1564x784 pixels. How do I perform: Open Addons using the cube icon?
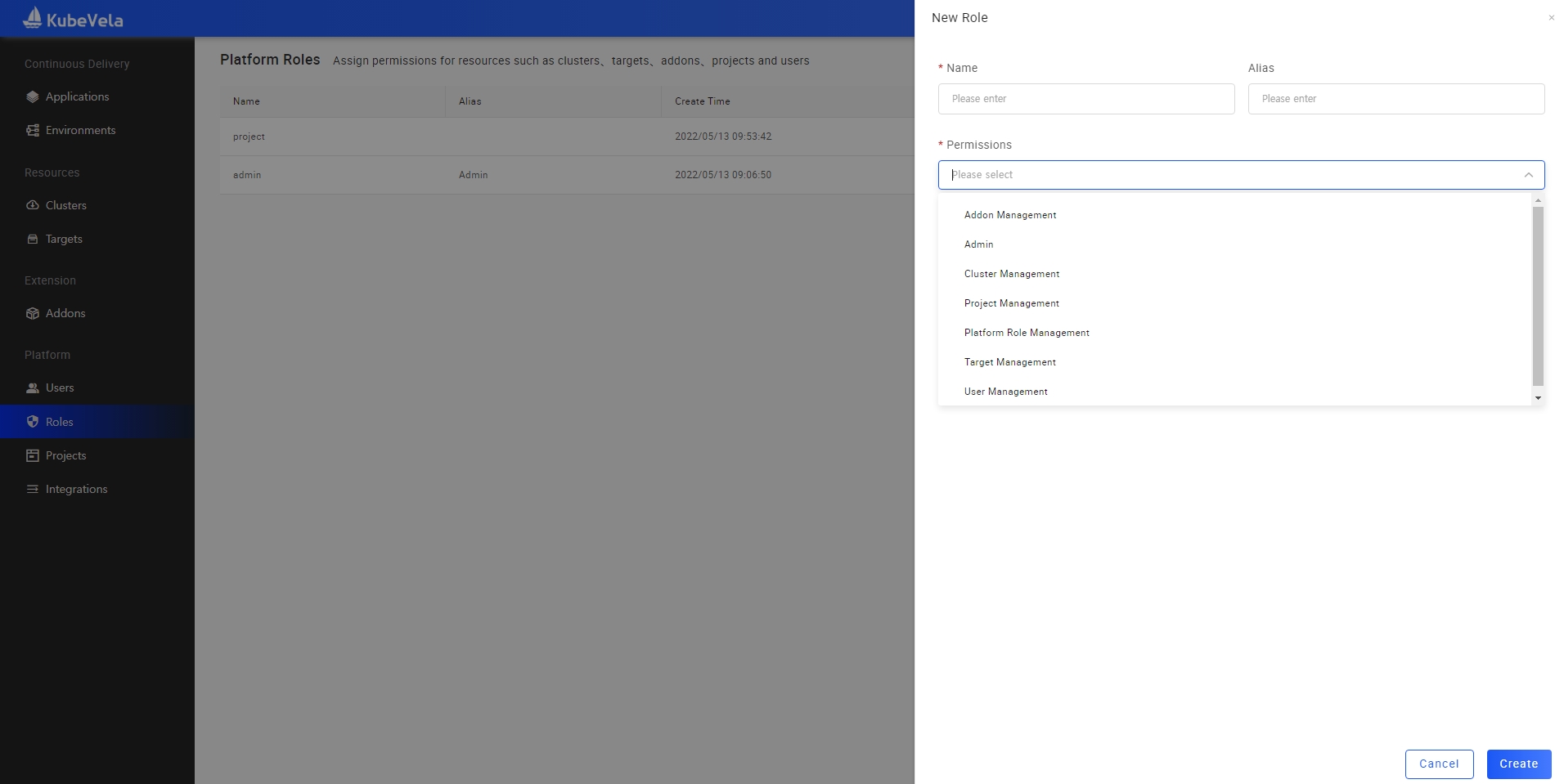(33, 313)
